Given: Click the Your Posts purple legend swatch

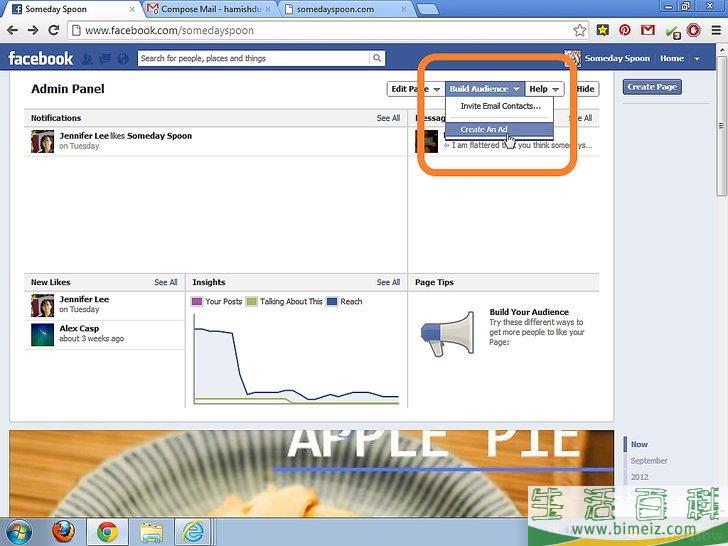Looking at the screenshot, I should (x=197, y=301).
